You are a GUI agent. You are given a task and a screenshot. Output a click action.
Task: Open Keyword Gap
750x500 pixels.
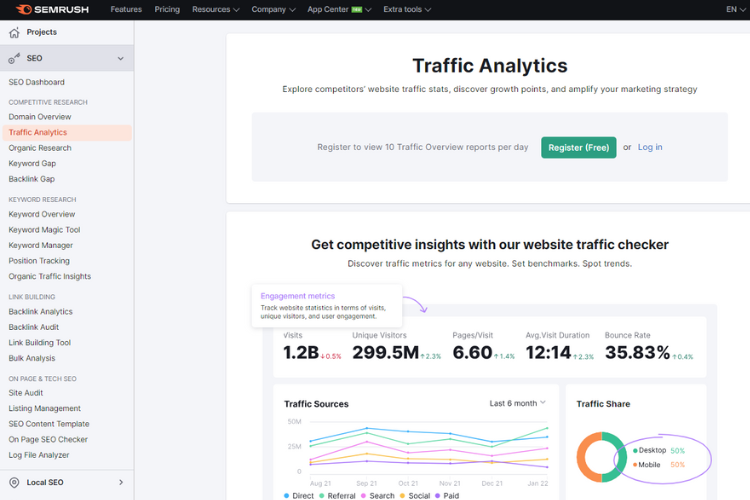click(x=32, y=163)
